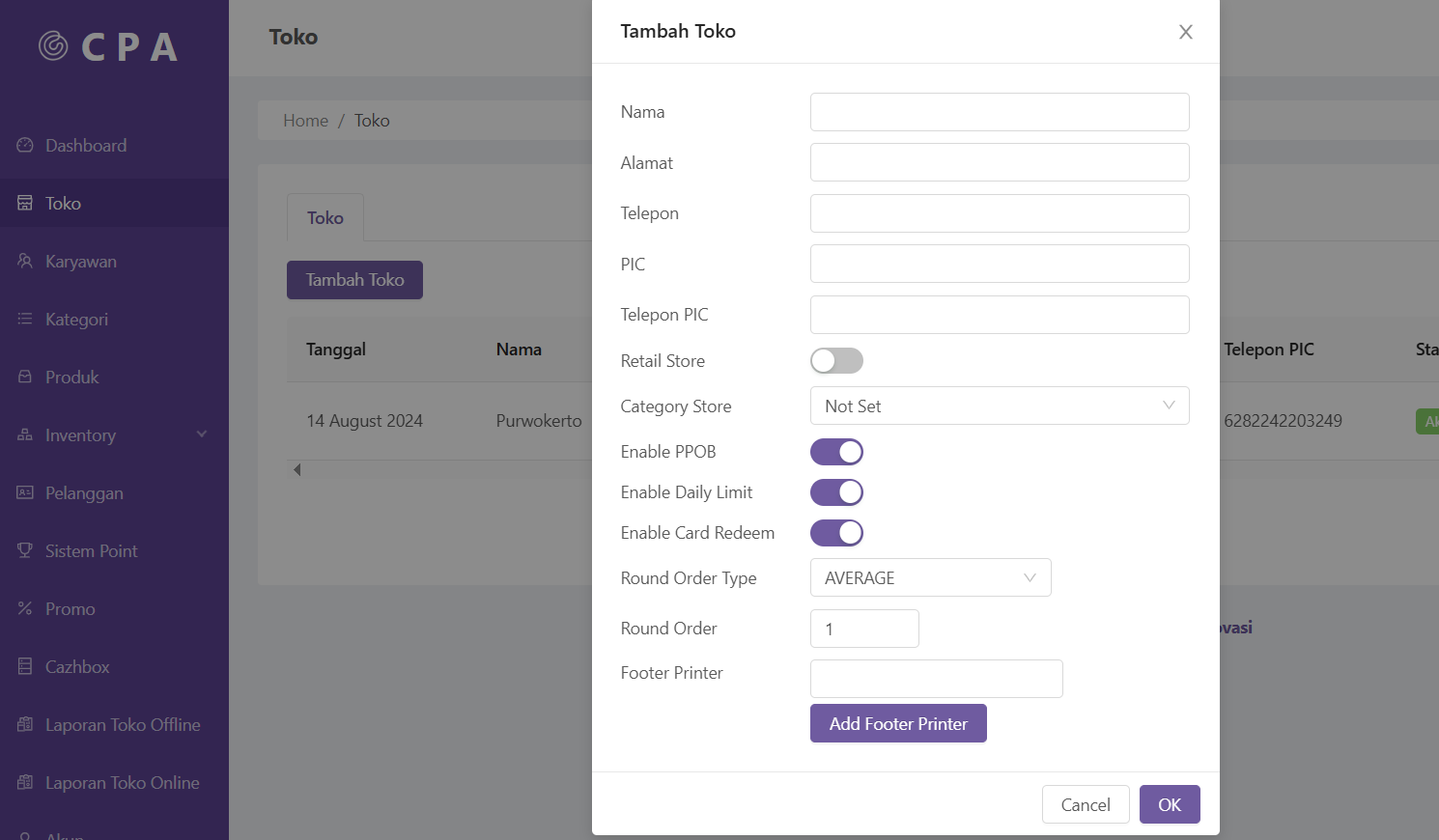This screenshot has height=840, width=1439.
Task: Click the Laporan Toko Online icon
Action: click(25, 782)
